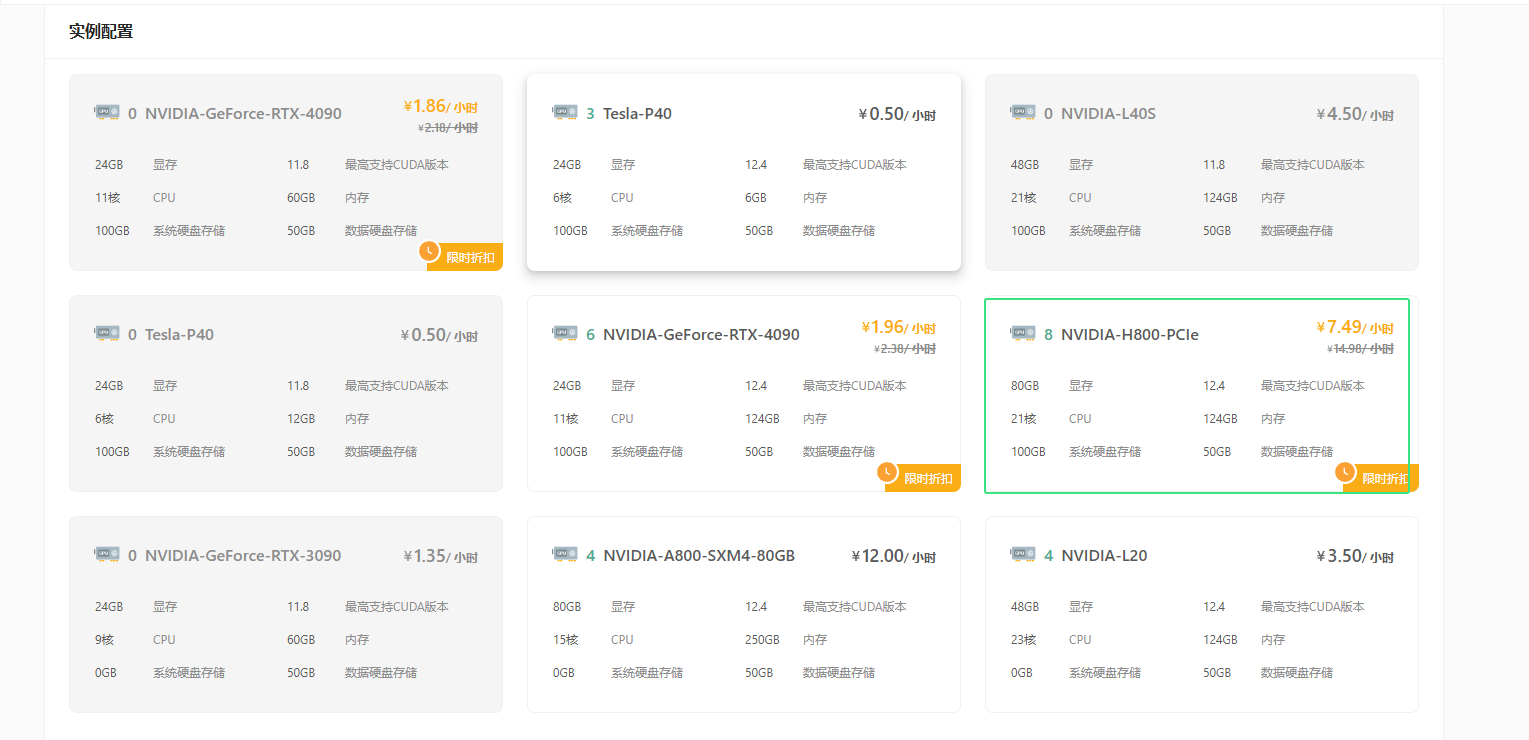Viewport: 1529px width, 740px height.
Task: Click ¥0.50/小时 on Tesla-P40 card with 3 available
Action: (897, 114)
